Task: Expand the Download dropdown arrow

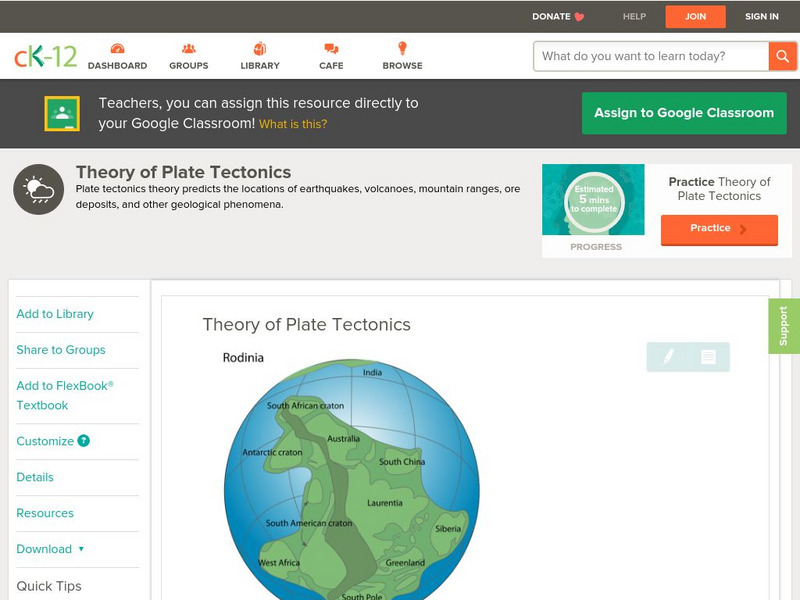Action: coord(81,549)
